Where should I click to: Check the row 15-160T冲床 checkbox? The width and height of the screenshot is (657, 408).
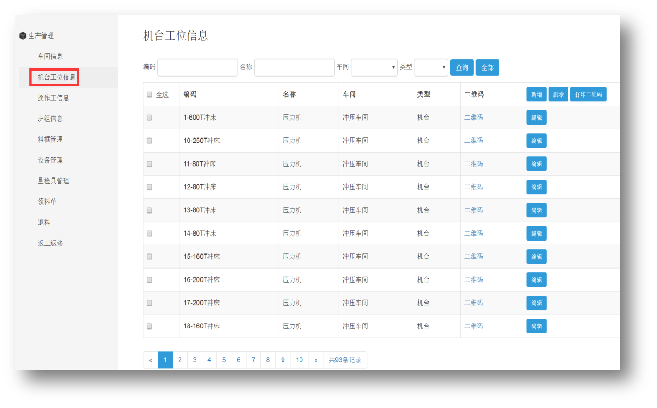[149, 256]
